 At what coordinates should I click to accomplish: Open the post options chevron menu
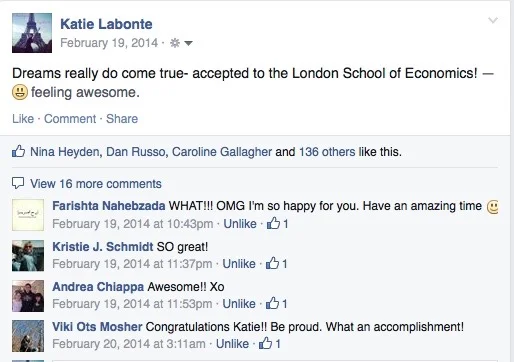[x=493, y=21]
